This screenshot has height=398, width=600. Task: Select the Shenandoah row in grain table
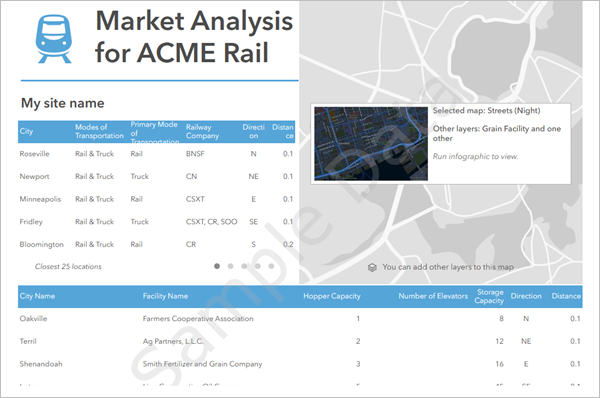(x=300, y=364)
